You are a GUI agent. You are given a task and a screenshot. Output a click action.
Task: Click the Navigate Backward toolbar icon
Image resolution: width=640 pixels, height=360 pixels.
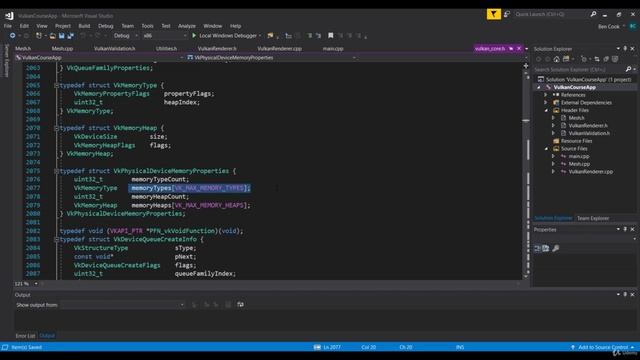(x=13, y=36)
